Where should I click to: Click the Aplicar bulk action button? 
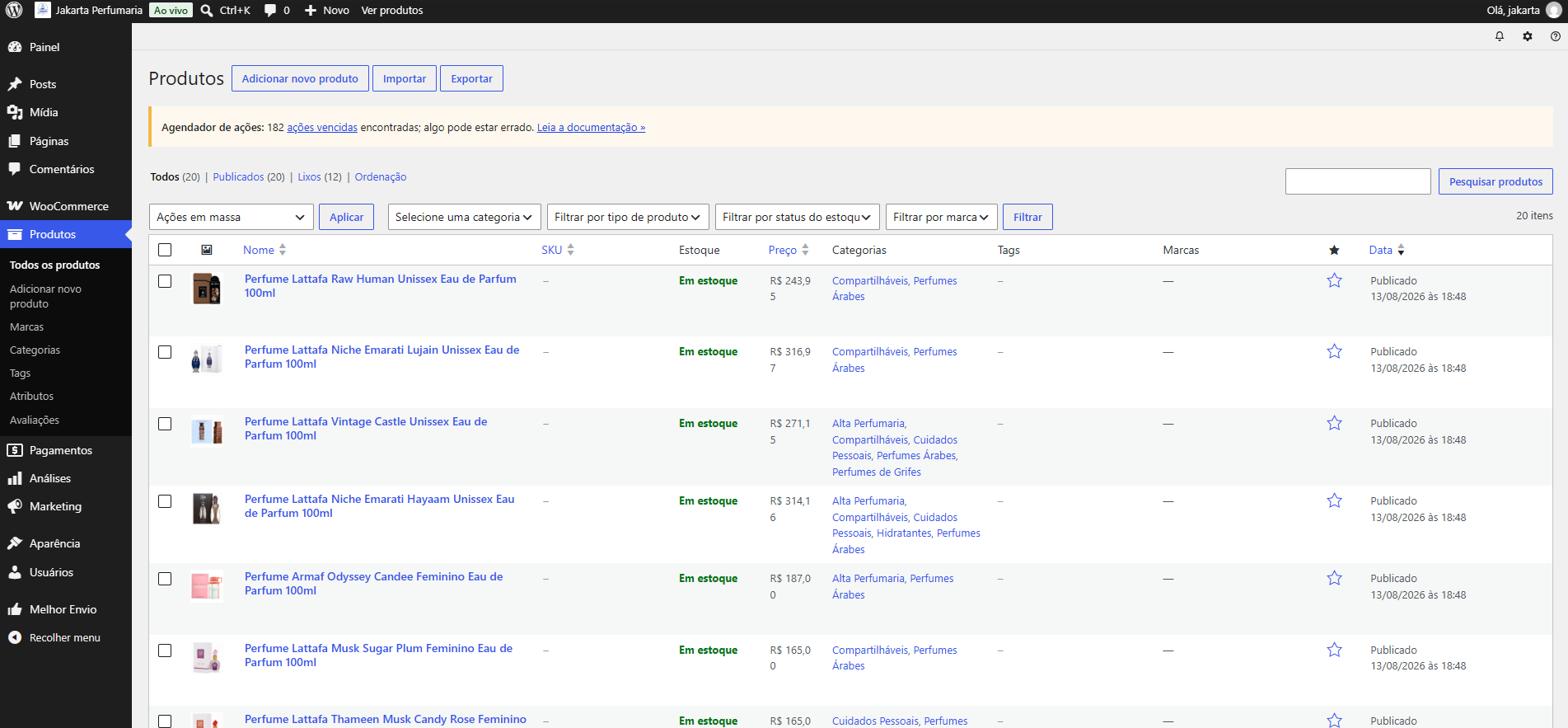pos(346,217)
